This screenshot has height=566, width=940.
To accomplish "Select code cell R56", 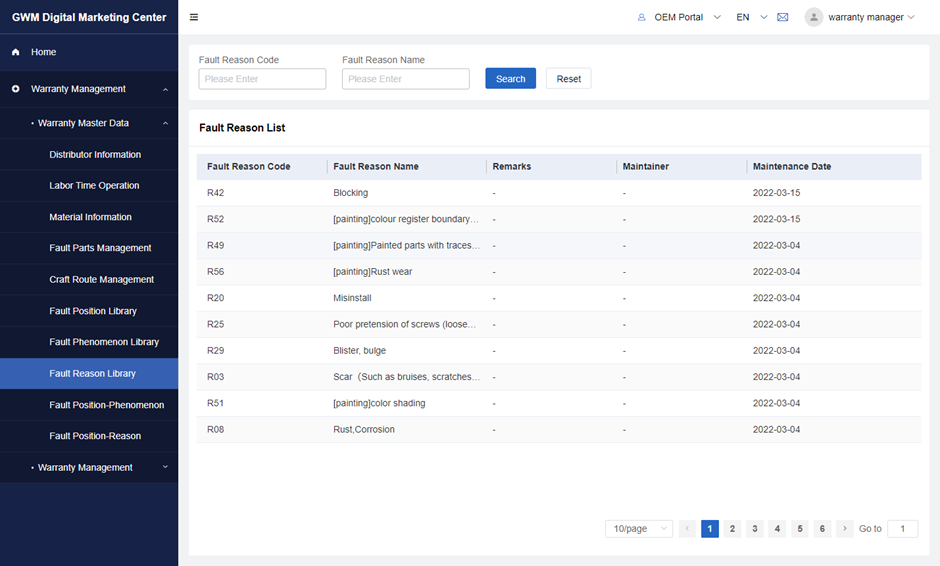I will point(215,272).
